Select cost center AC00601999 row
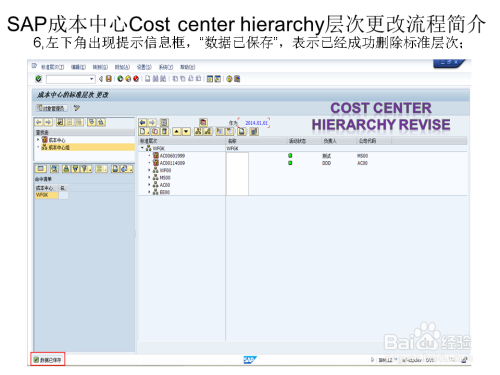Image resolution: width=500 pixels, height=375 pixels. 172,156
